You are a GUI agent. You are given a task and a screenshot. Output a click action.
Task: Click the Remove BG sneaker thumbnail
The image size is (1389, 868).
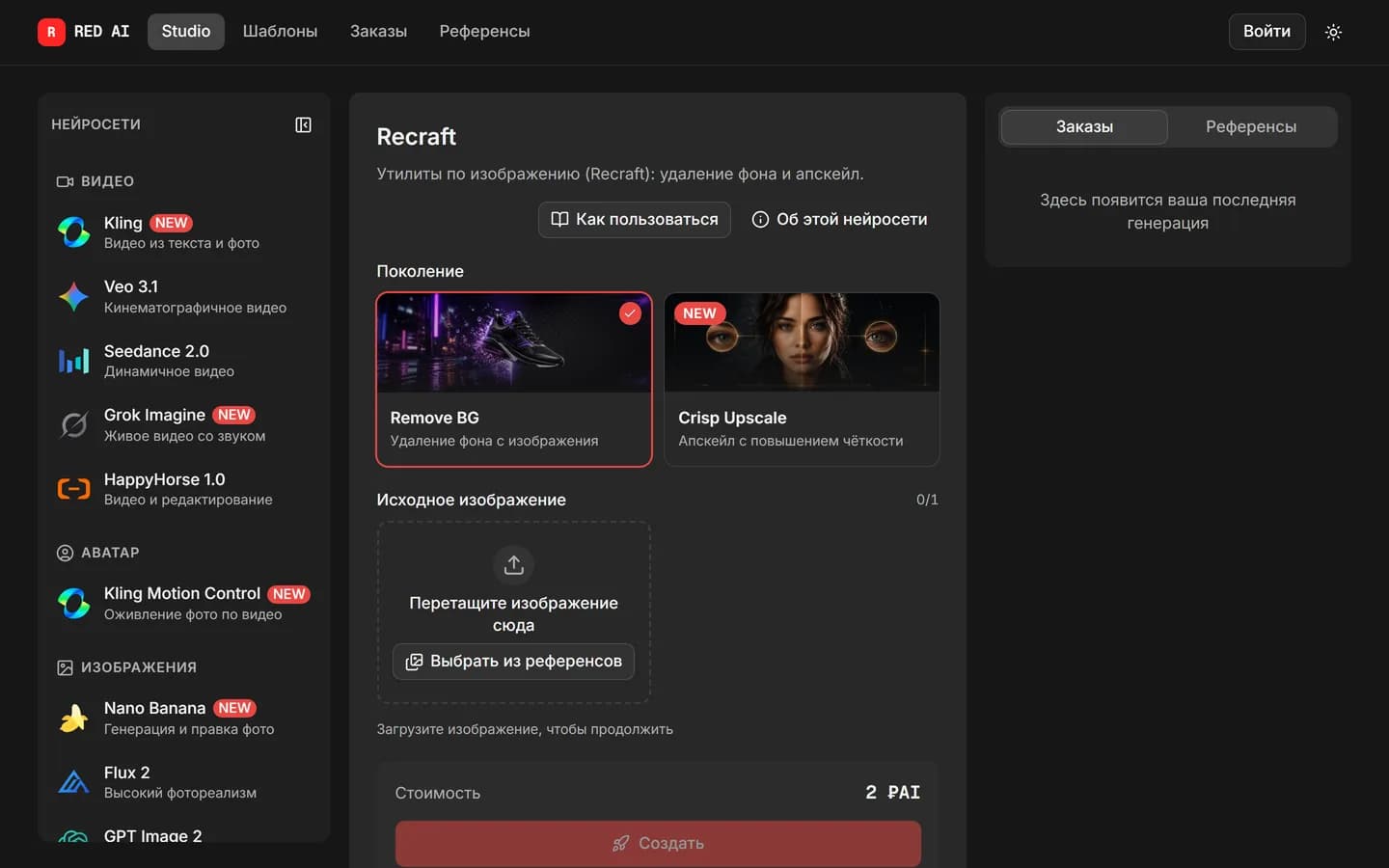tap(514, 342)
